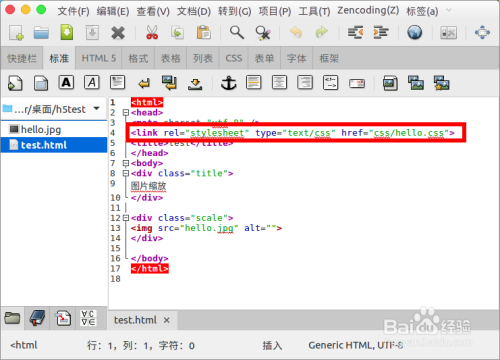Insert thumbnail icon
This screenshot has height=360, width=500.
coord(416,83)
